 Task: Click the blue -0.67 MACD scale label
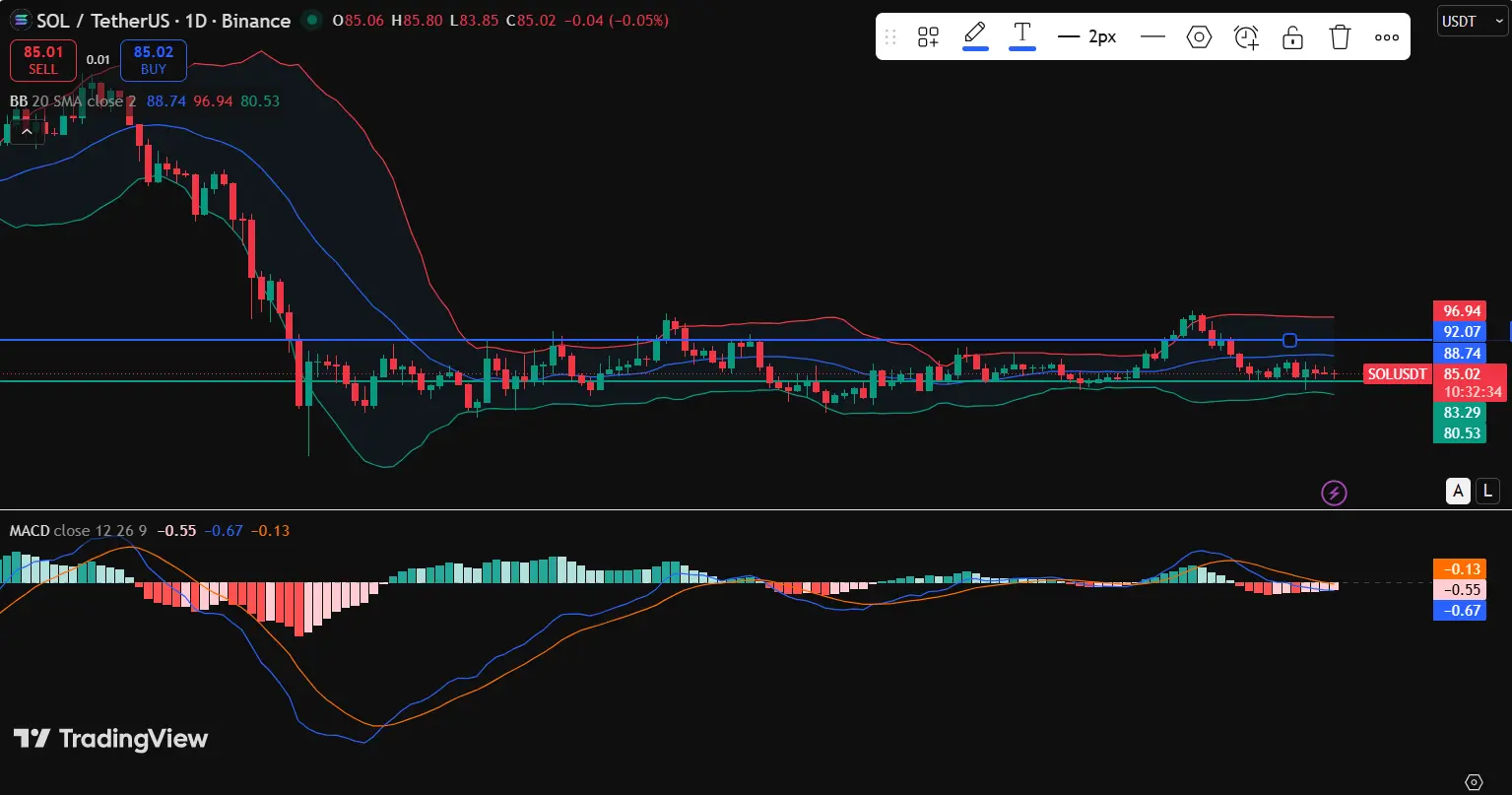[1459, 610]
